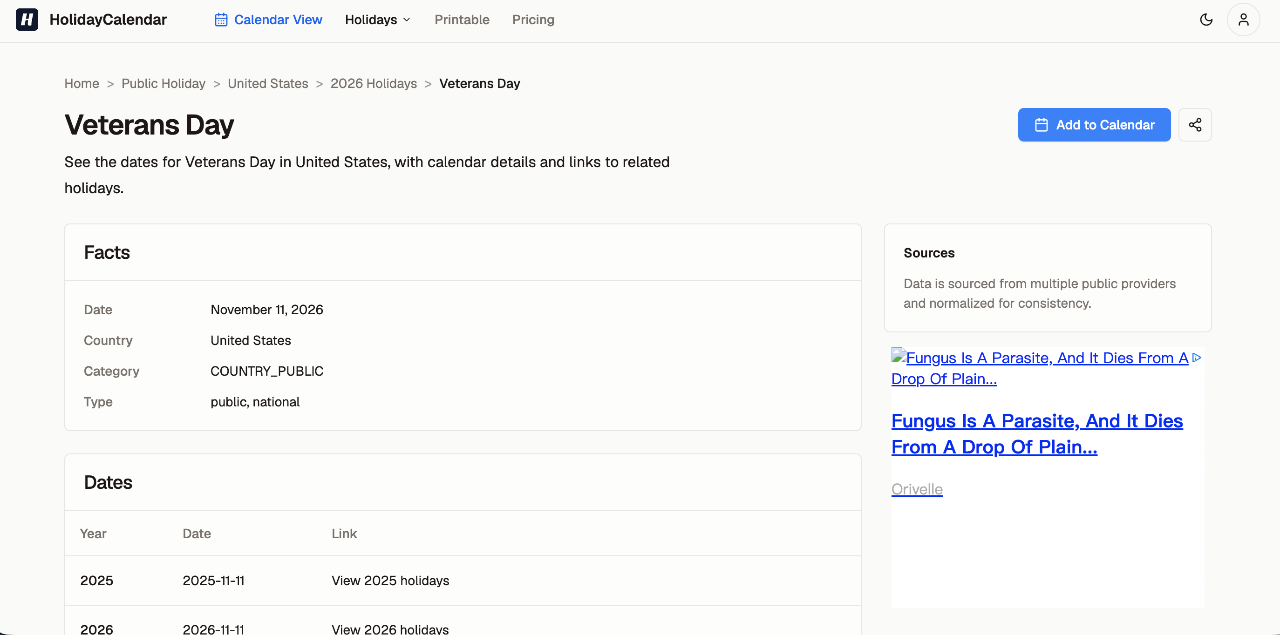Viewport: 1280px width, 635px height.
Task: Open Calendar View in the navigation
Action: [x=268, y=20]
